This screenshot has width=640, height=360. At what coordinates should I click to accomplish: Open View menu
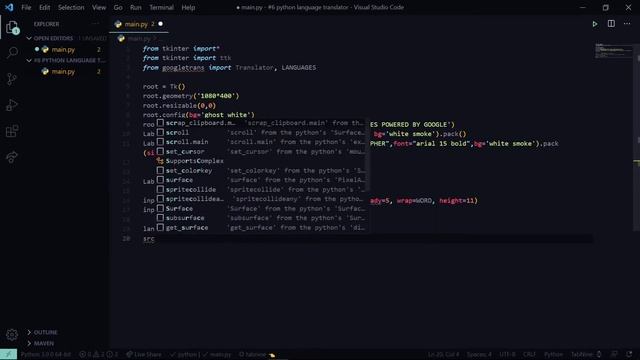[x=99, y=7]
